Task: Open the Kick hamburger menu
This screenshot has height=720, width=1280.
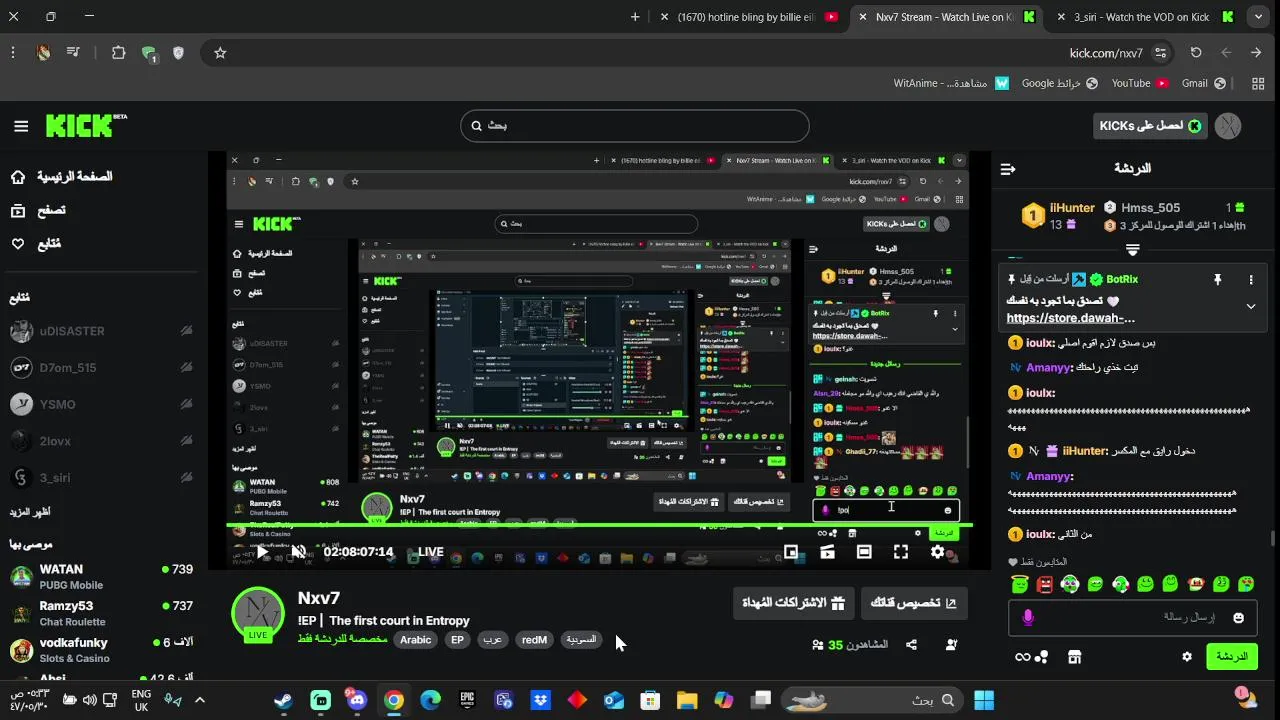Action: (21, 126)
